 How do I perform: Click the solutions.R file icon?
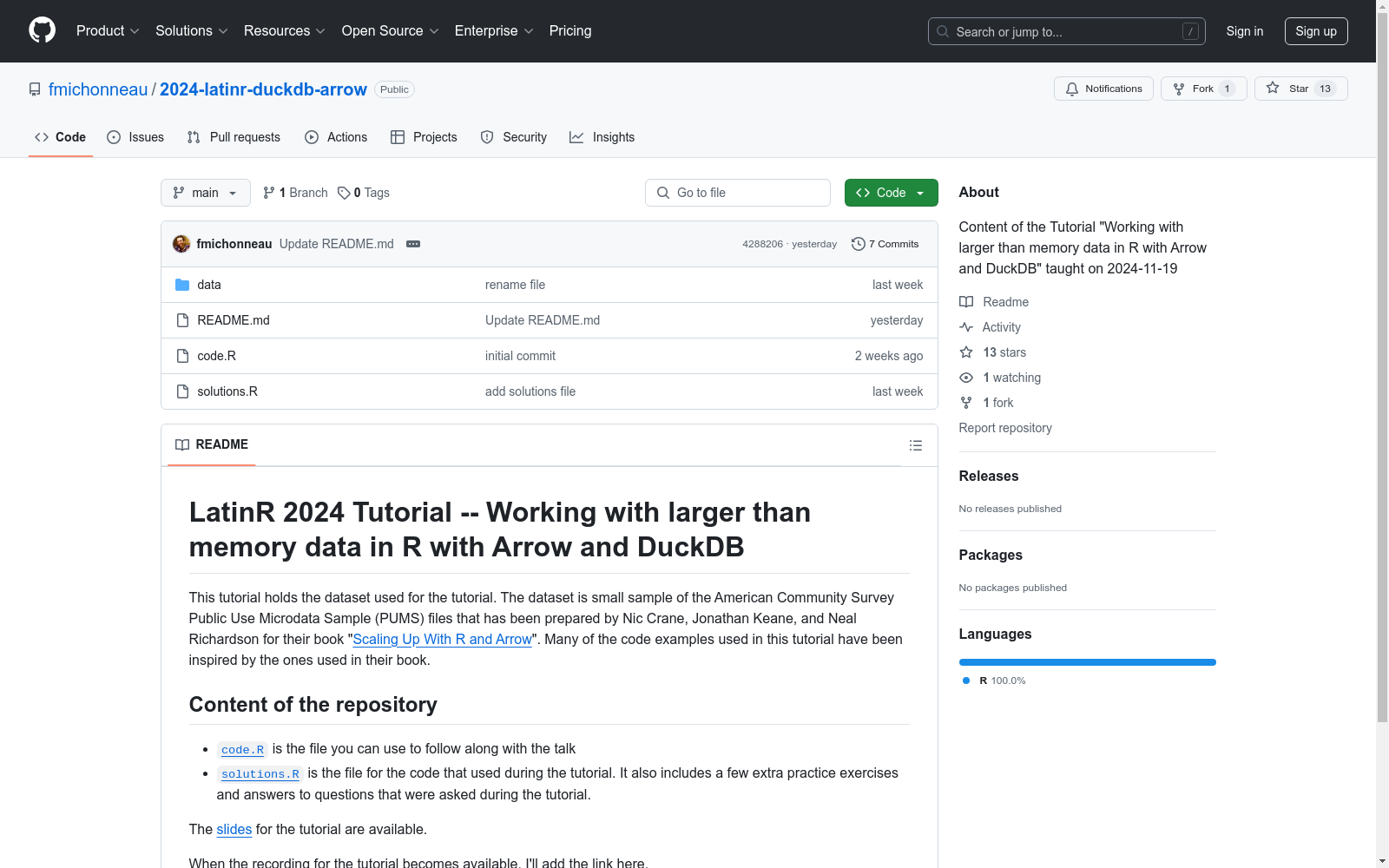point(182,391)
